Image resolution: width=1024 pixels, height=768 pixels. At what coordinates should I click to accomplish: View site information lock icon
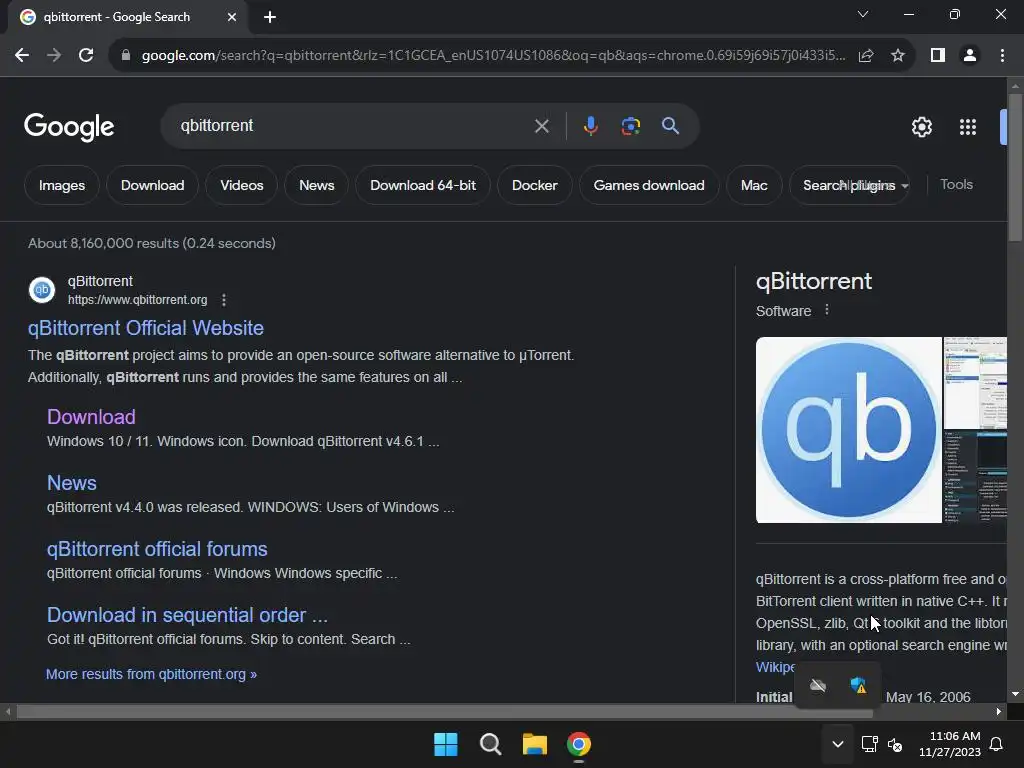pos(126,56)
